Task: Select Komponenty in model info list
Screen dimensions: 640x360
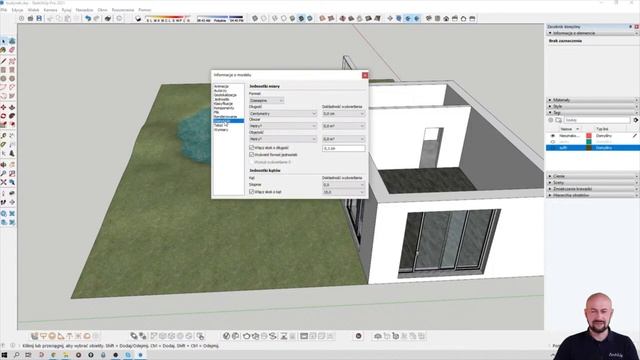Action: (224, 108)
